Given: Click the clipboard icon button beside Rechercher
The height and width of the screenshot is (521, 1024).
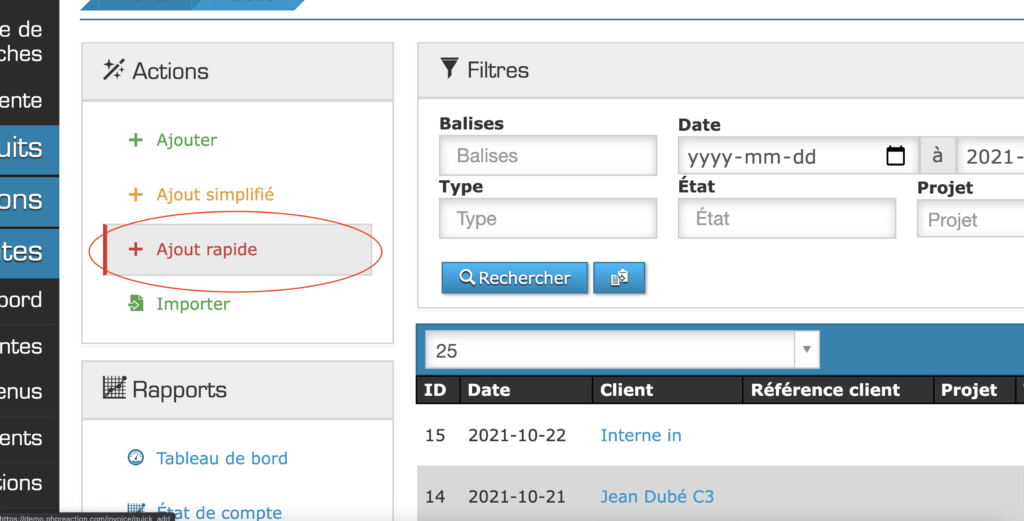Looking at the screenshot, I should click(619, 278).
